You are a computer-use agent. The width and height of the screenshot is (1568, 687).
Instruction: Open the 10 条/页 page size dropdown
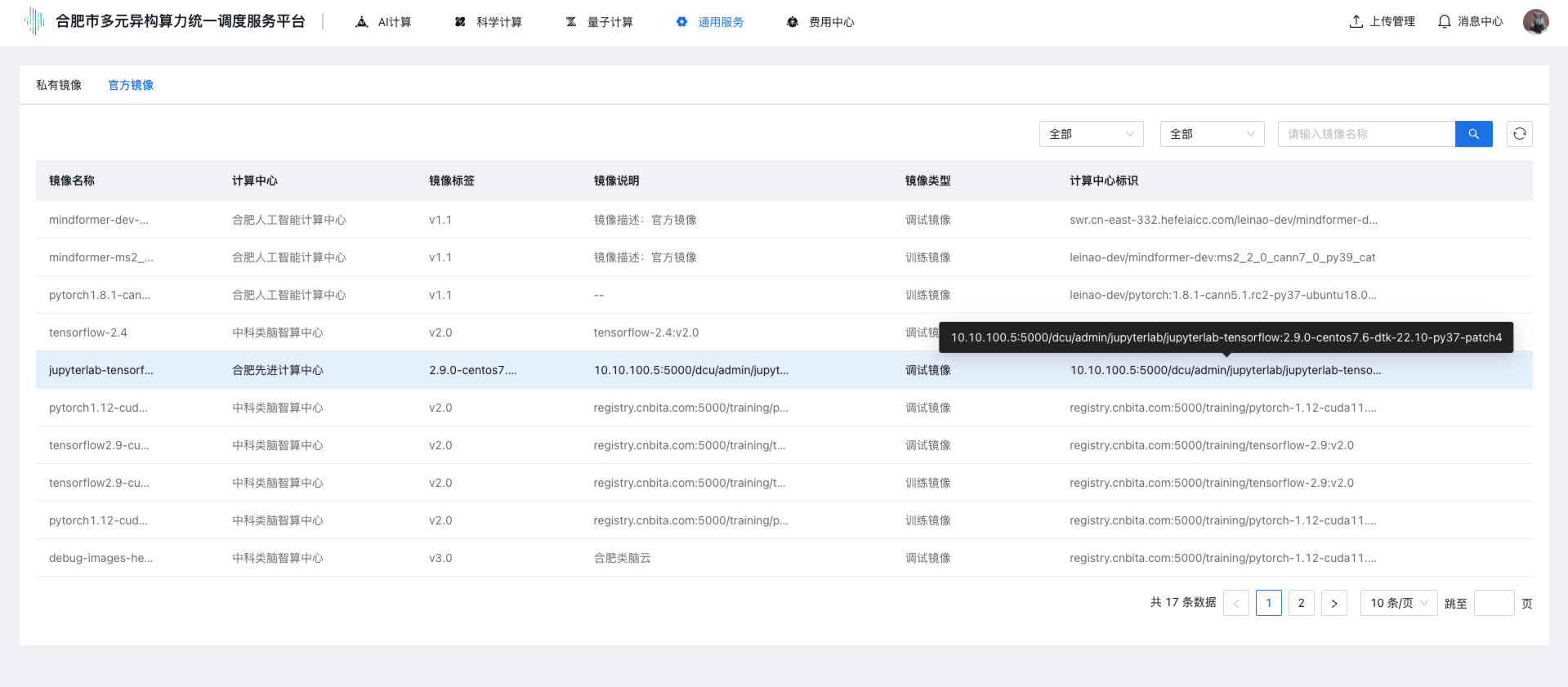pyautogui.click(x=1398, y=603)
